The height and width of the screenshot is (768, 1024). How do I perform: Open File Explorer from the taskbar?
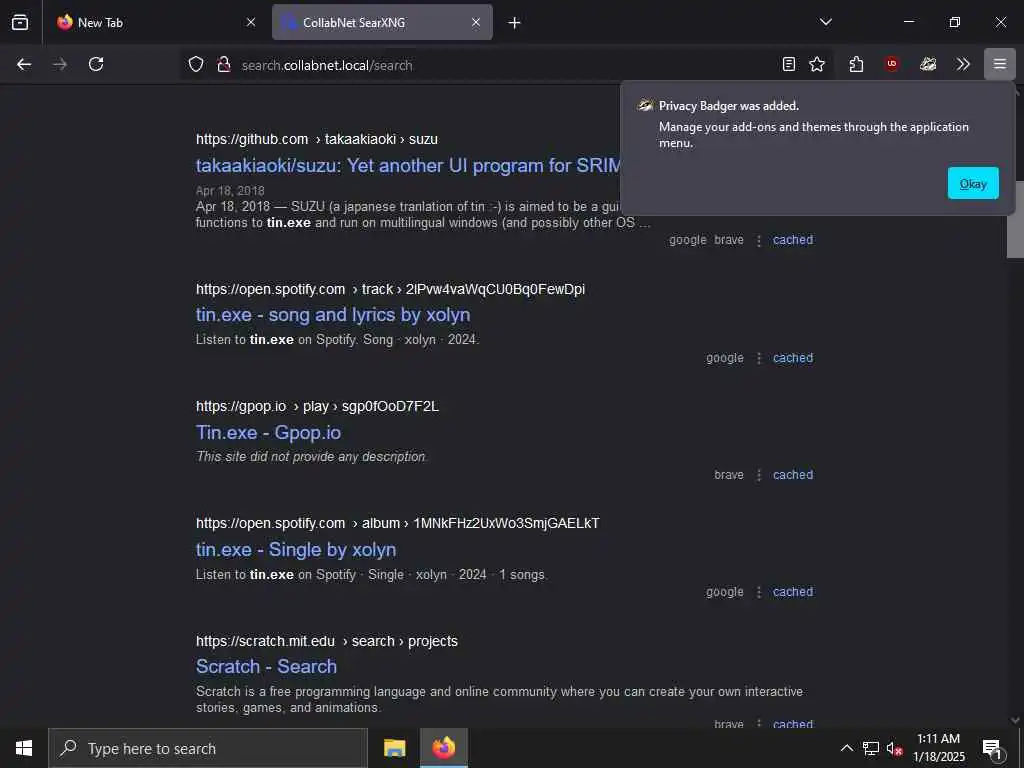(394, 748)
